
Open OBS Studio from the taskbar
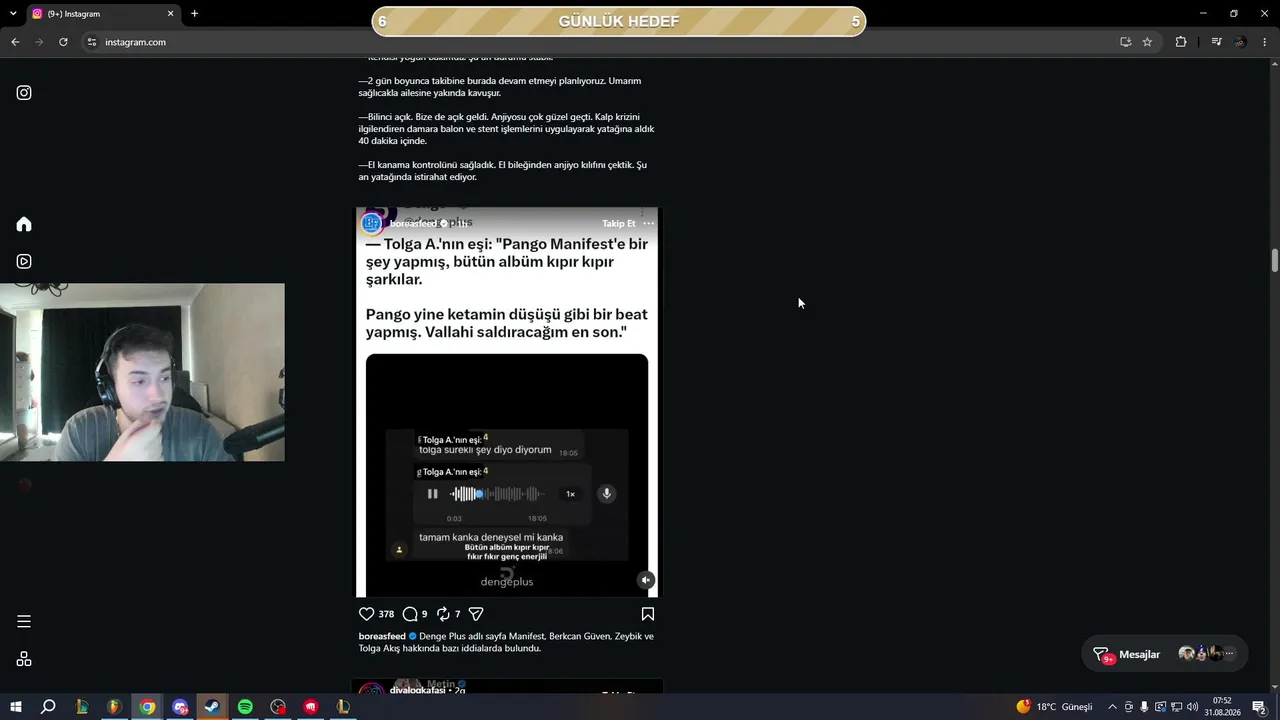coord(278,707)
